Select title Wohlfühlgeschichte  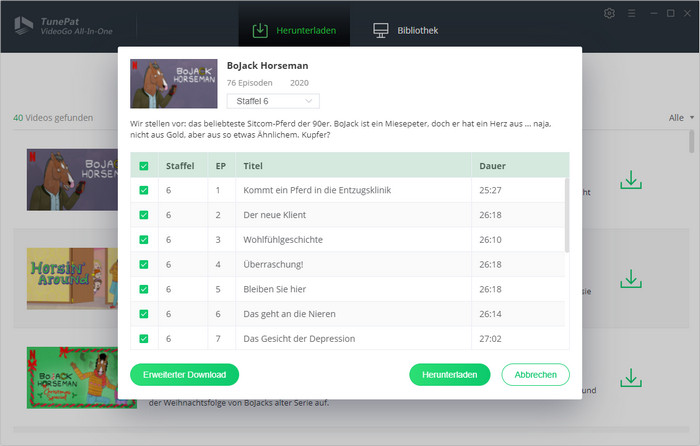(x=283, y=240)
